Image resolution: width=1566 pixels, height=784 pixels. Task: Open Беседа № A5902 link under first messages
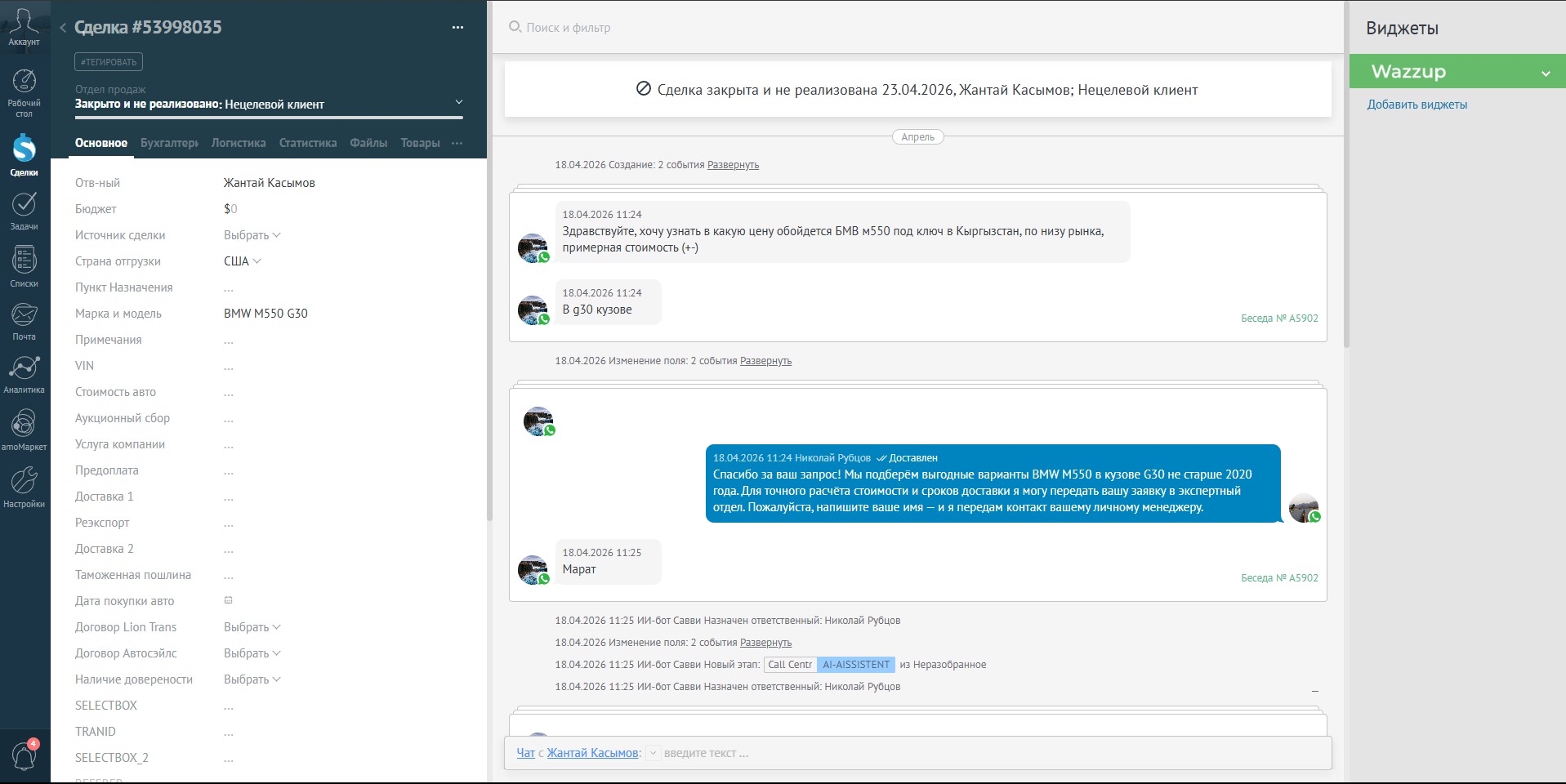tap(1279, 318)
